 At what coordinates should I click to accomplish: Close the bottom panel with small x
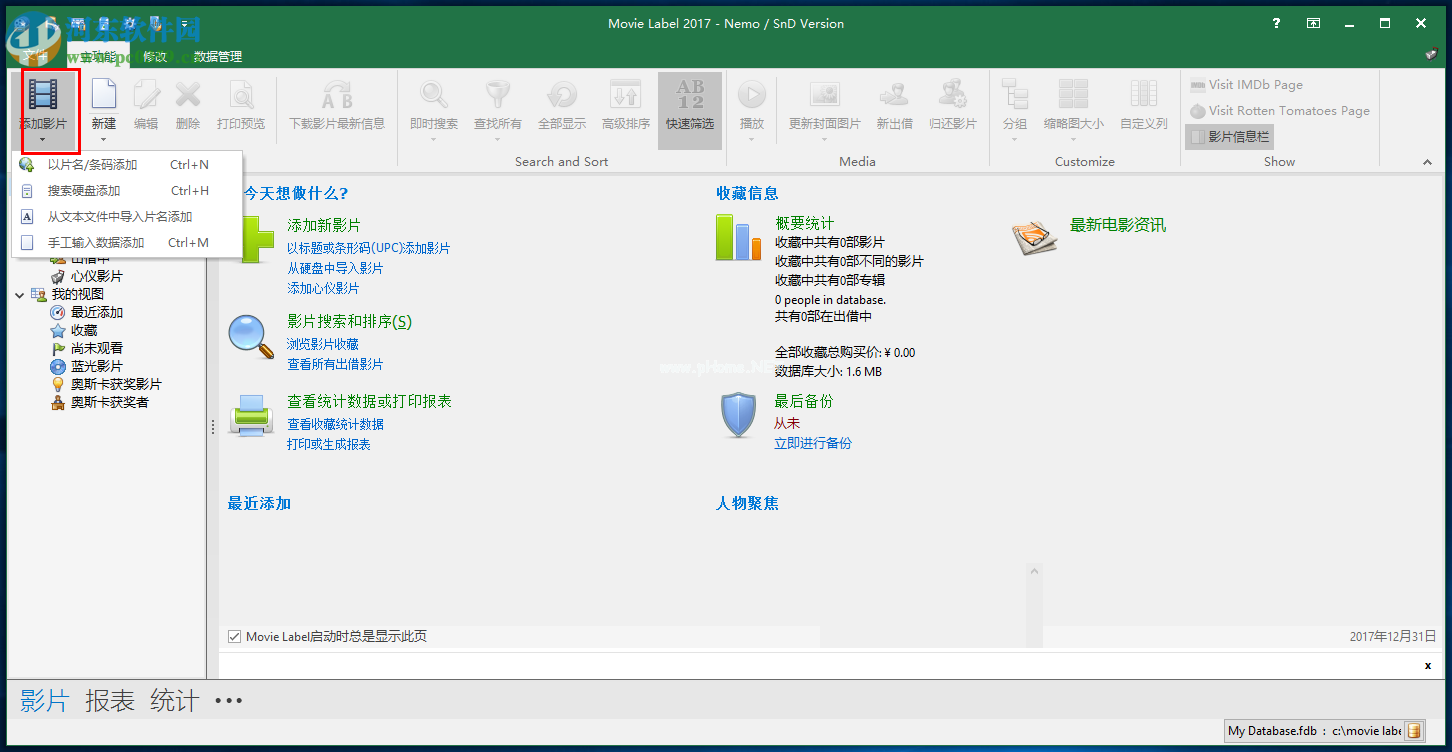[x=1428, y=666]
